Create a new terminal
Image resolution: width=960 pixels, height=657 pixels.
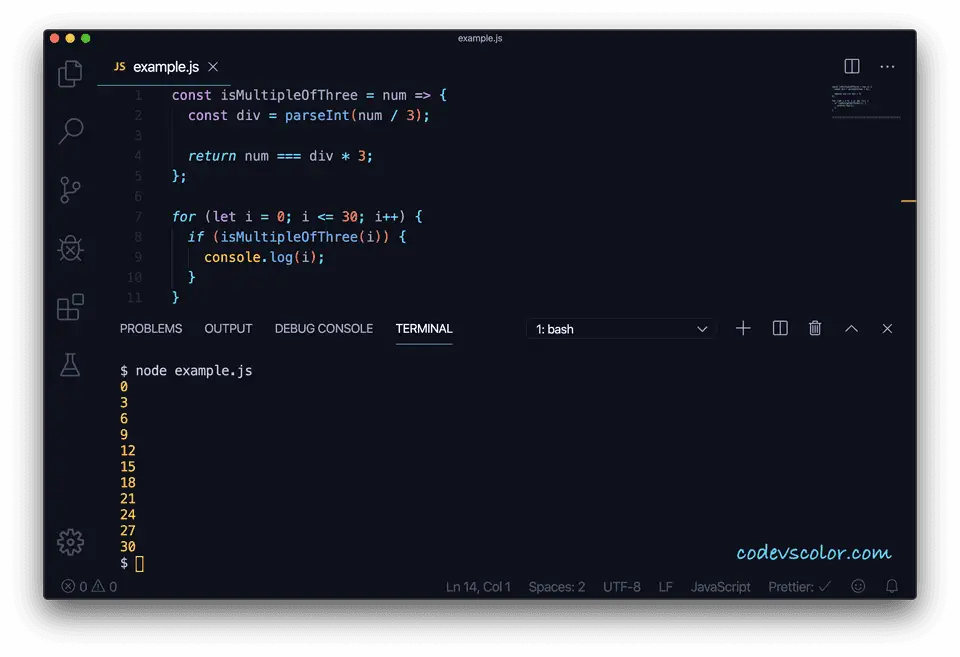[x=743, y=328]
